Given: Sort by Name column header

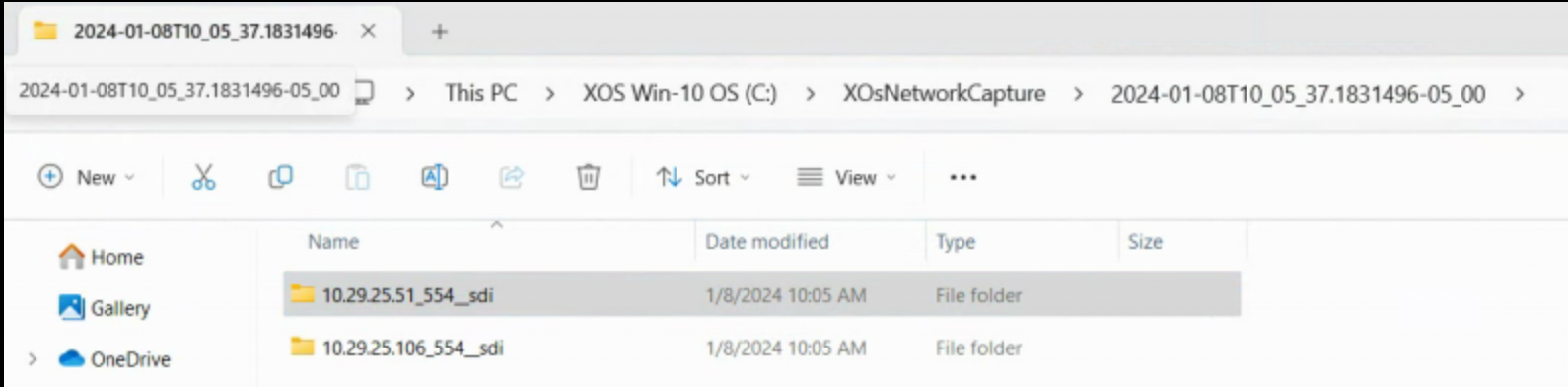Looking at the screenshot, I should coord(333,242).
